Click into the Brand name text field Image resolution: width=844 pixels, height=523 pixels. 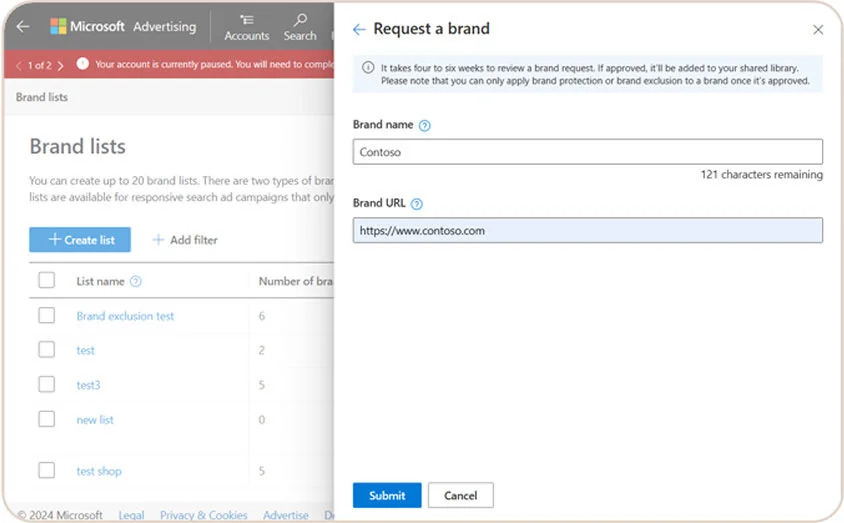(x=587, y=152)
